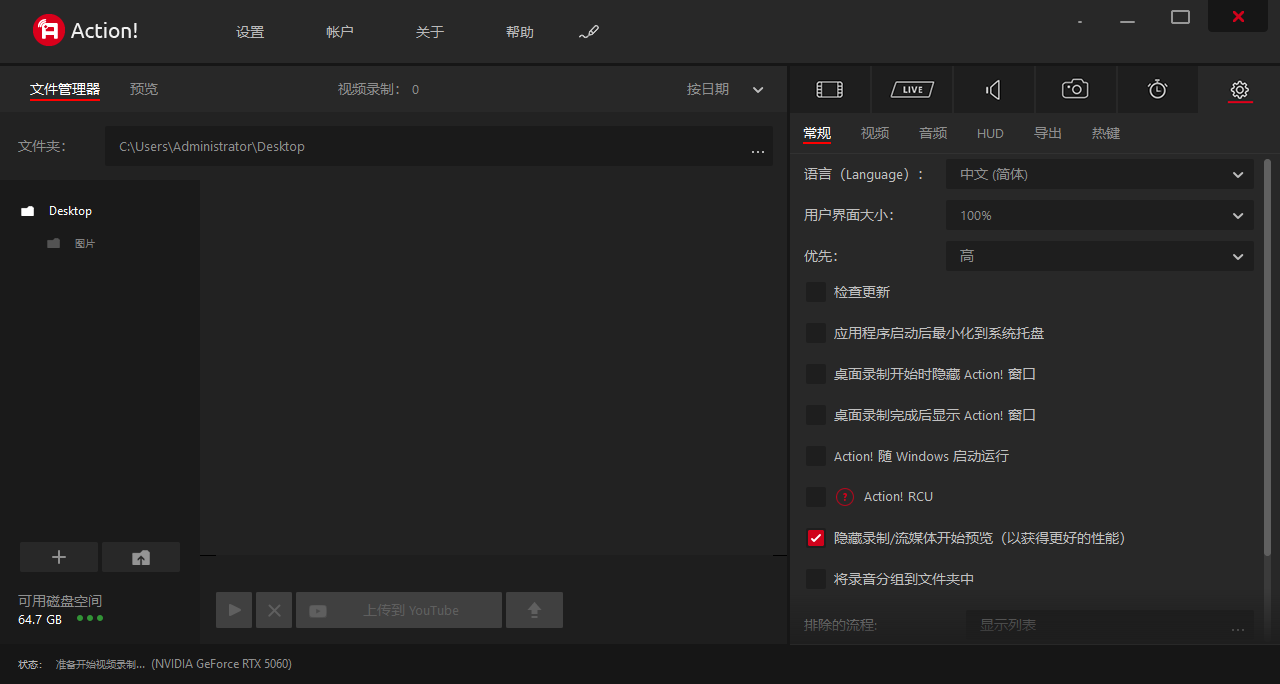Open the 热键 settings tab
1280x684 pixels.
pos(1106,133)
